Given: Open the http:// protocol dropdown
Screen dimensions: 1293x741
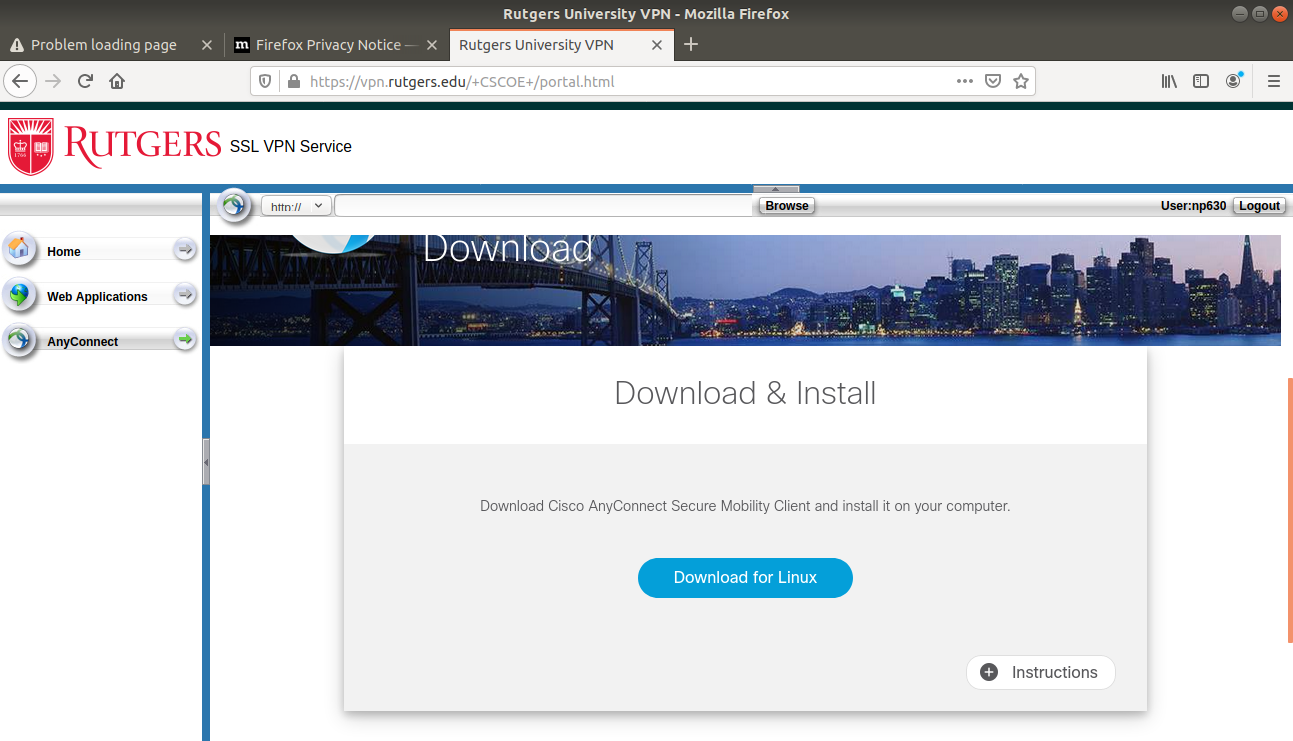Looking at the screenshot, I should [296, 206].
